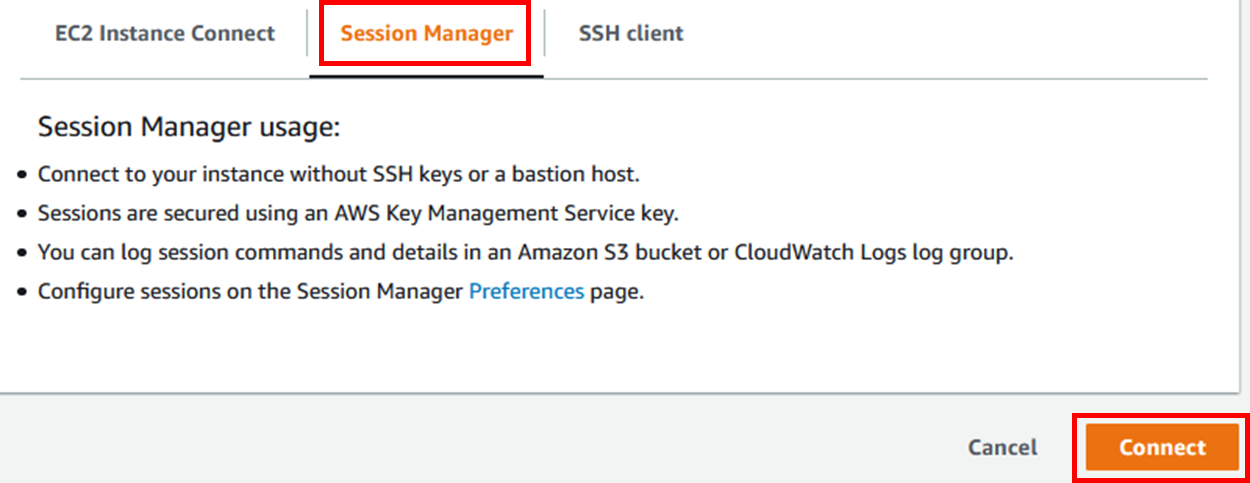Click the "Session Manager usage:" heading

coord(189,127)
